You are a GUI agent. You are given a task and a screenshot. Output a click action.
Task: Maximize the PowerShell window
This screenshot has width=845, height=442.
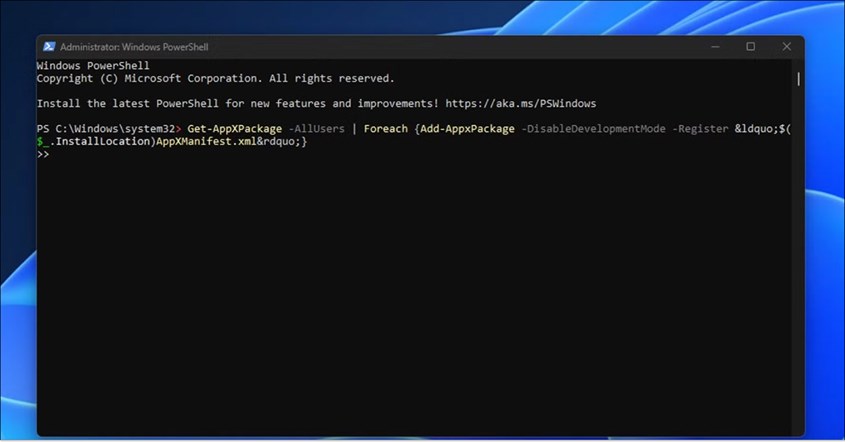(x=750, y=46)
